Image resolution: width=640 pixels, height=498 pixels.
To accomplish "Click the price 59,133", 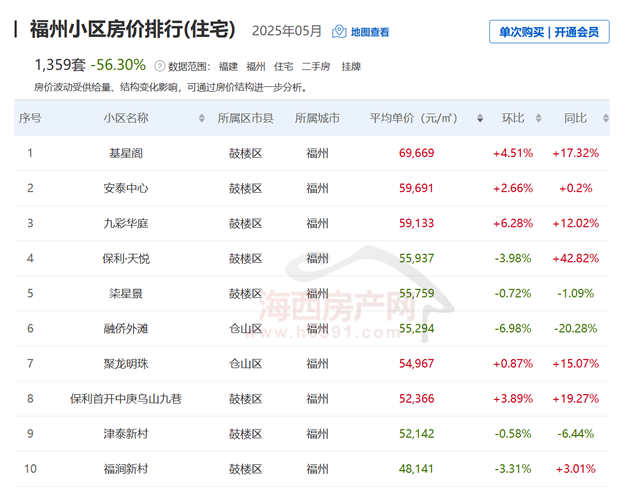I will click(x=416, y=224).
